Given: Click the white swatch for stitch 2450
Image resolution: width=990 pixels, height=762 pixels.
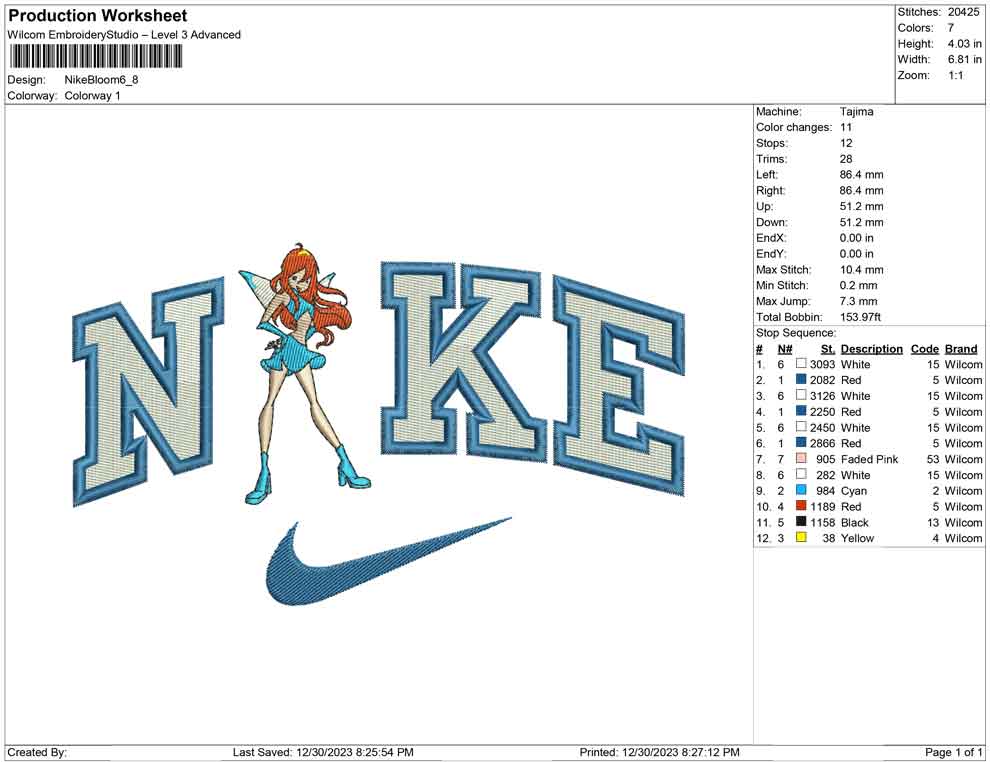Looking at the screenshot, I should (801, 427).
